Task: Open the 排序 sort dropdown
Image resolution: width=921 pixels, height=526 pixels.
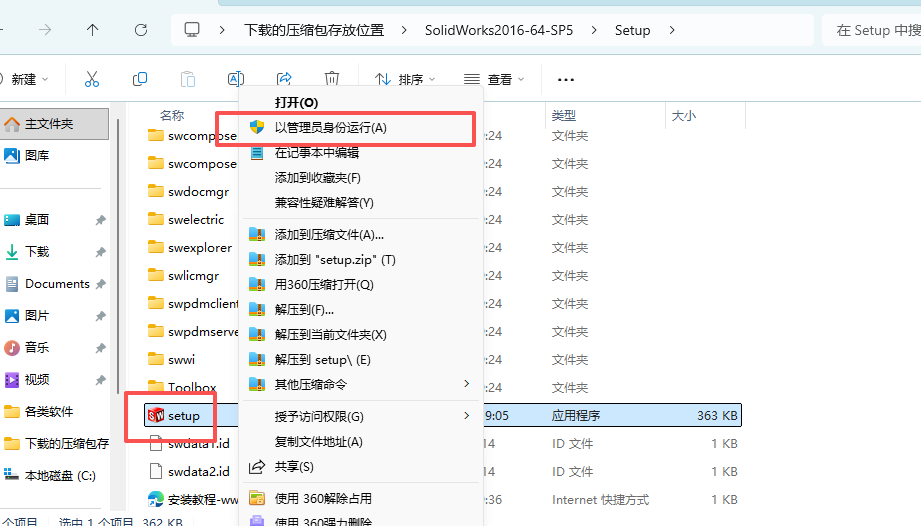Action: (x=405, y=79)
